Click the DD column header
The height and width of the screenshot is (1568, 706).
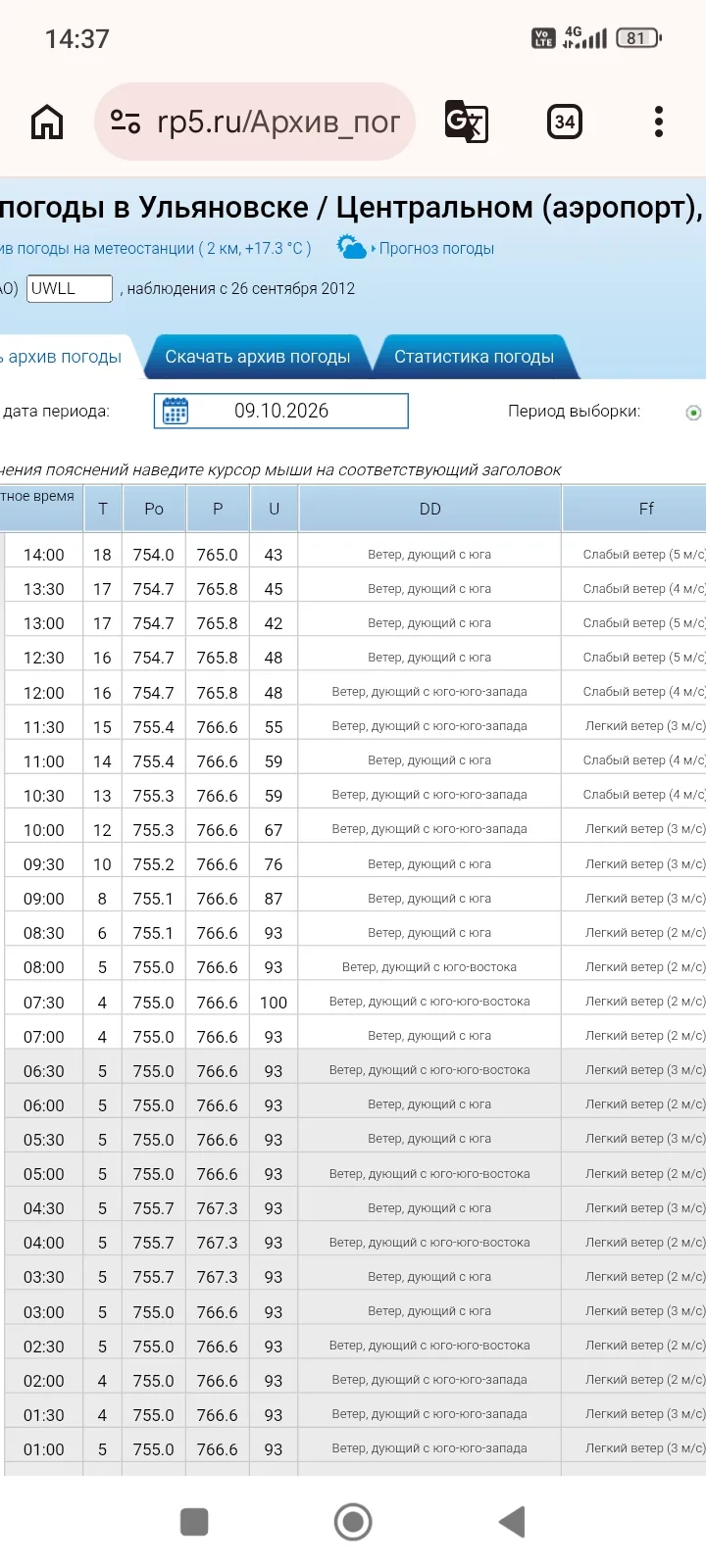(x=429, y=509)
